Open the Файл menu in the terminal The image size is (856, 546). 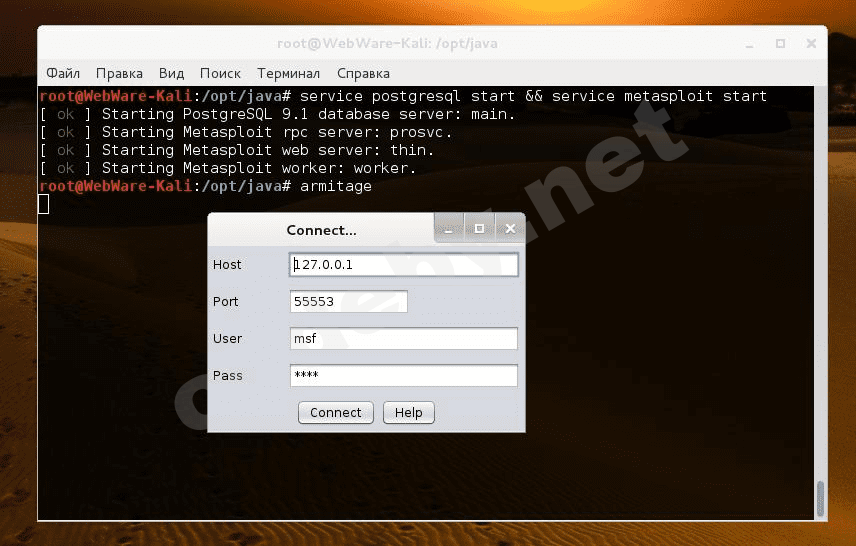click(63, 73)
